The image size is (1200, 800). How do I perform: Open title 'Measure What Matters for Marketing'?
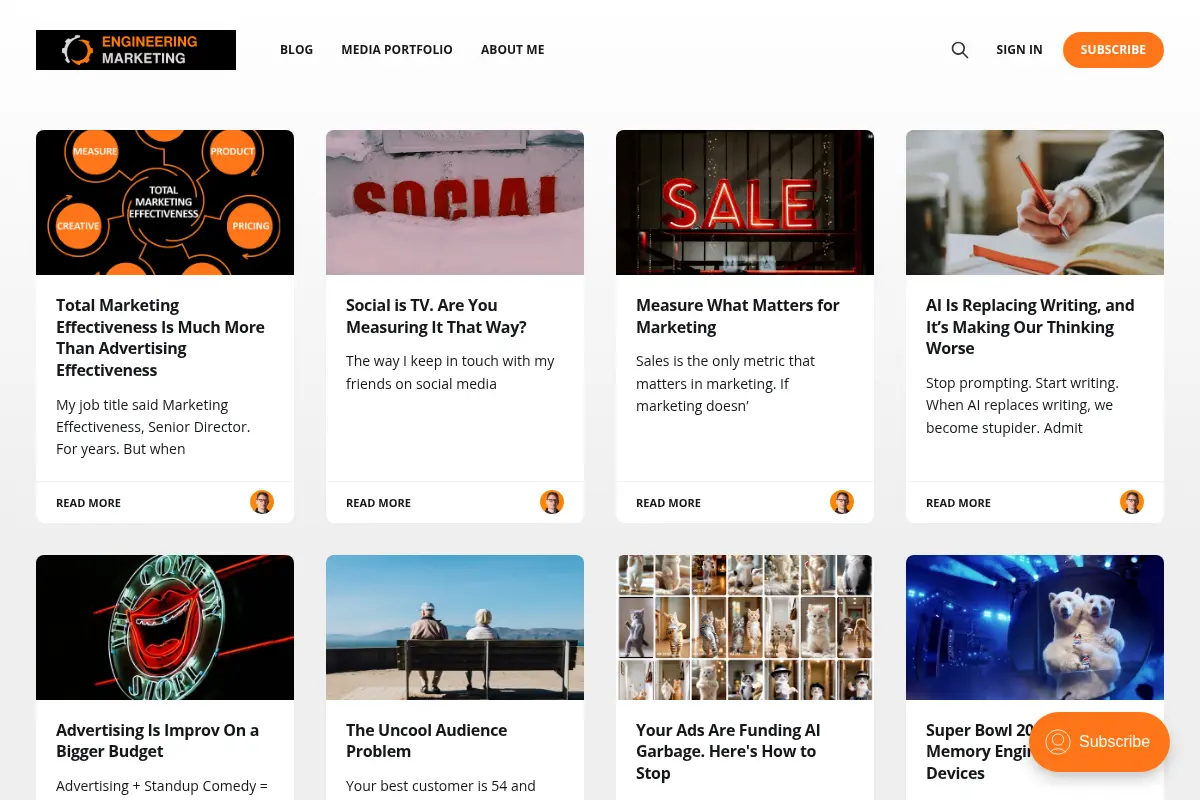coord(738,316)
